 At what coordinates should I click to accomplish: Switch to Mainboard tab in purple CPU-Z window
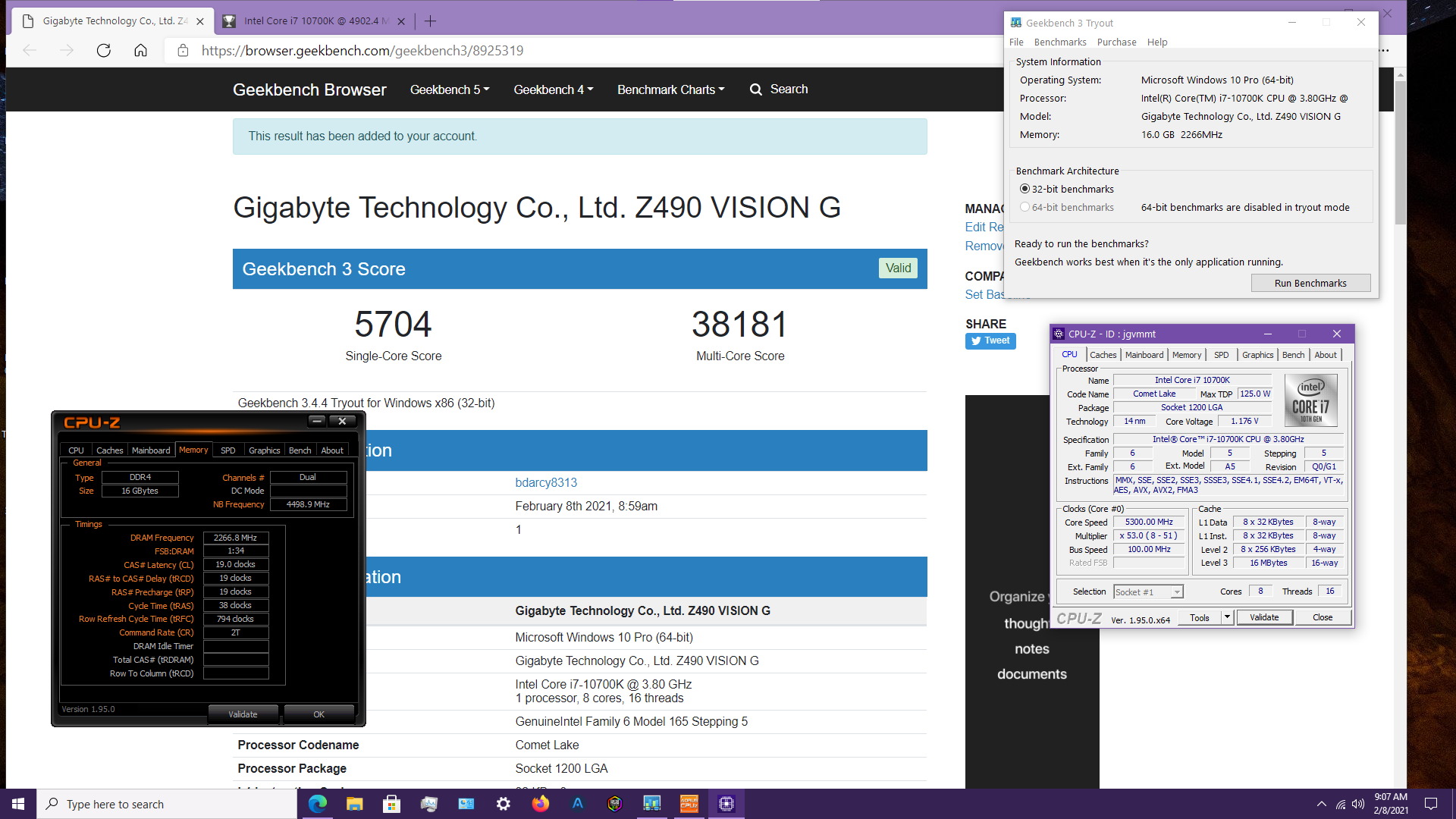pos(1144,355)
